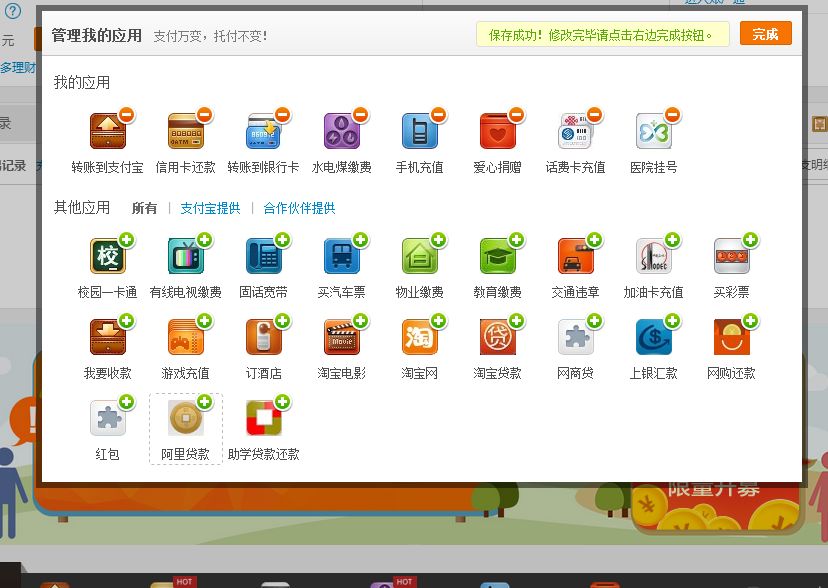Click the 网商贷 puzzle icon
The height and width of the screenshot is (588, 828).
point(576,337)
